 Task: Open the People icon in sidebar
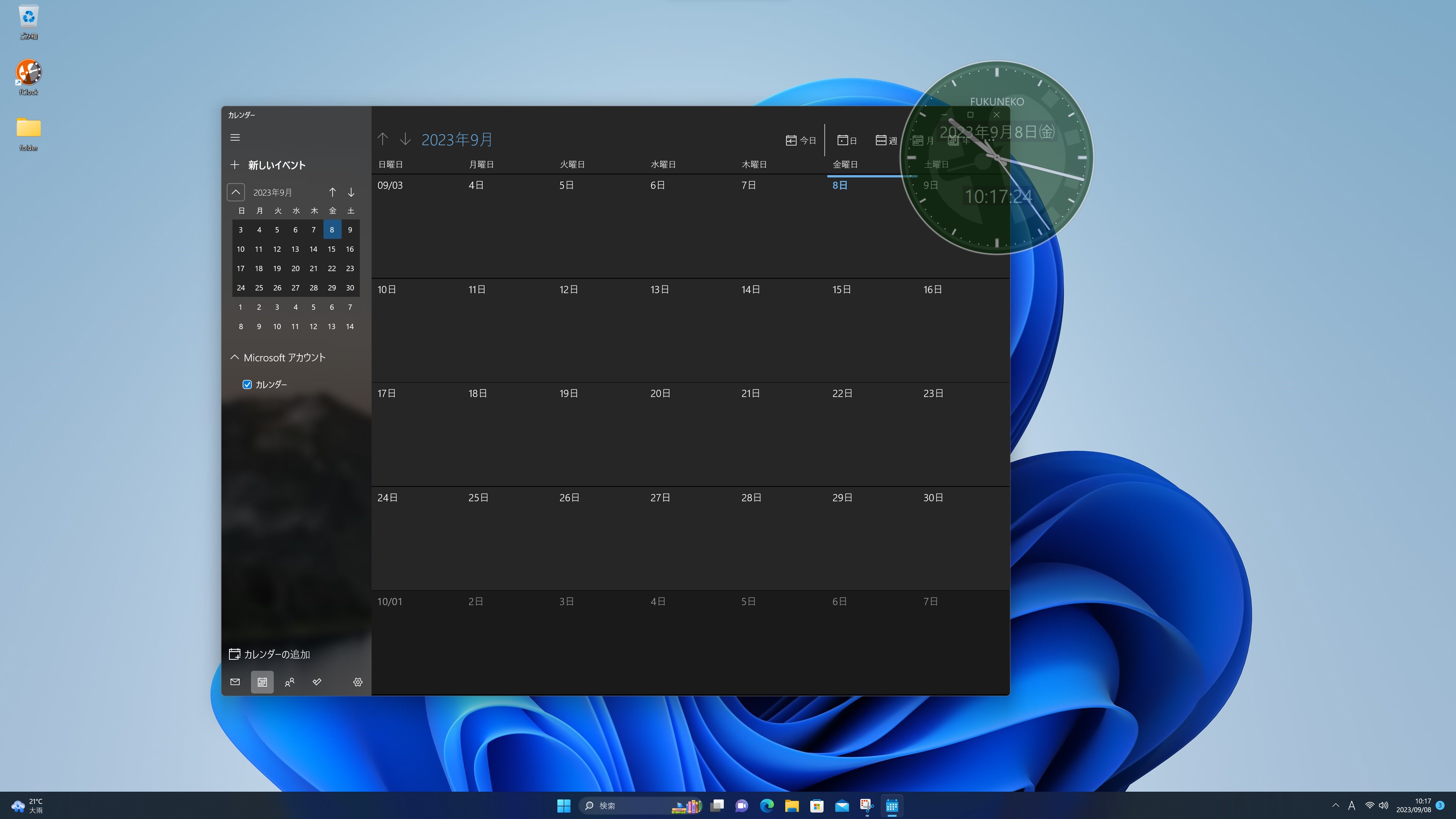pos(289,682)
